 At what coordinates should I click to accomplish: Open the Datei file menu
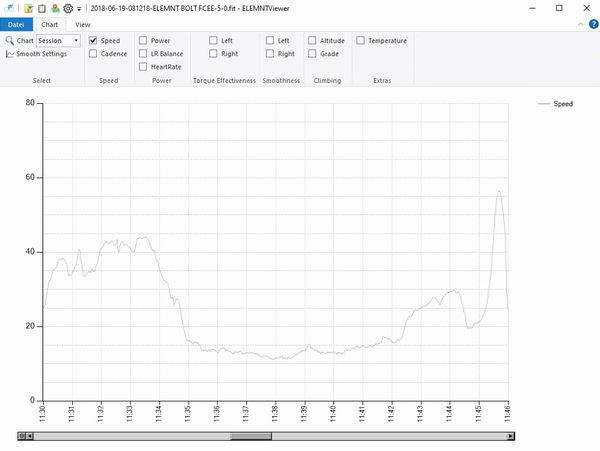click(x=16, y=24)
